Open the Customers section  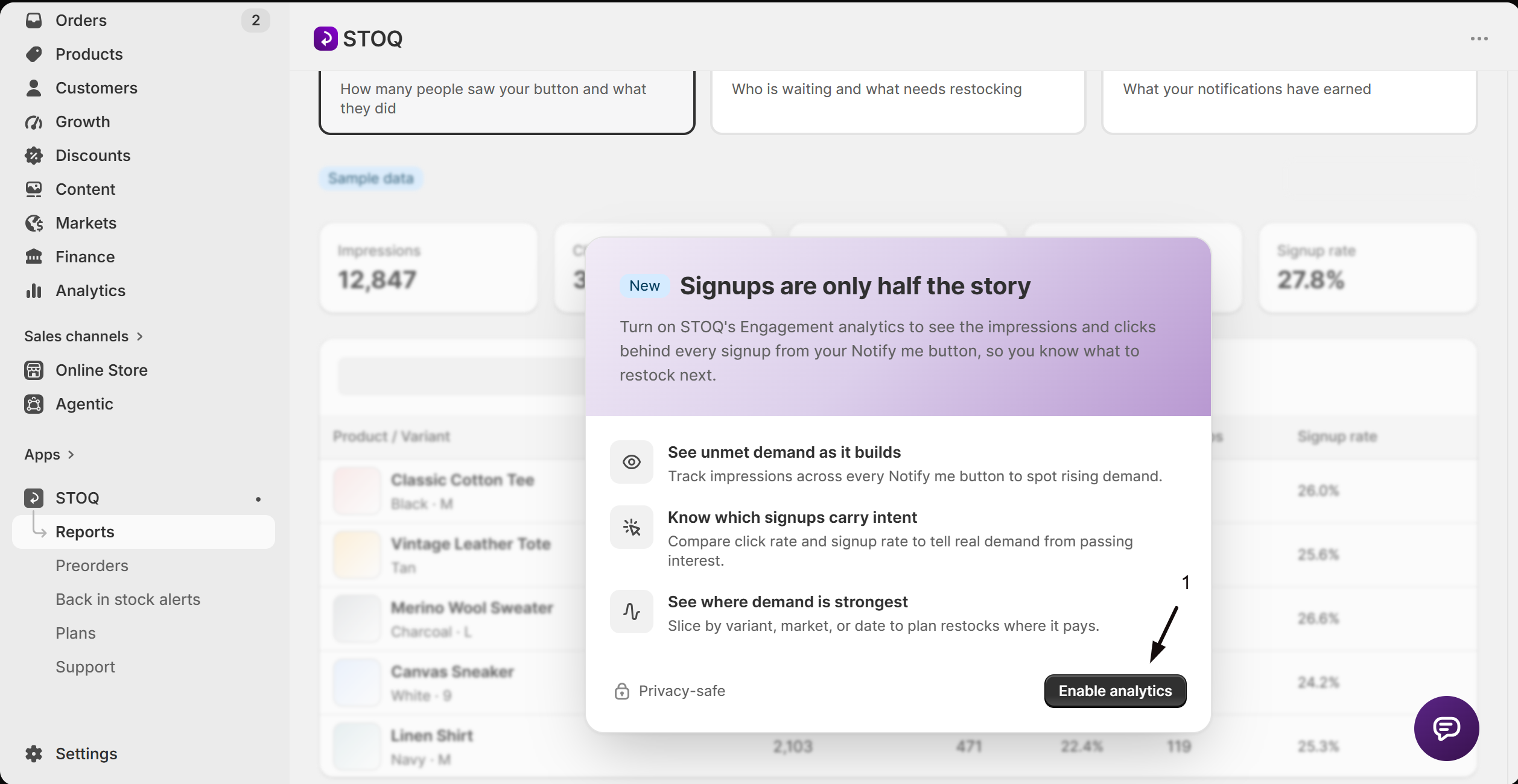pos(144,88)
